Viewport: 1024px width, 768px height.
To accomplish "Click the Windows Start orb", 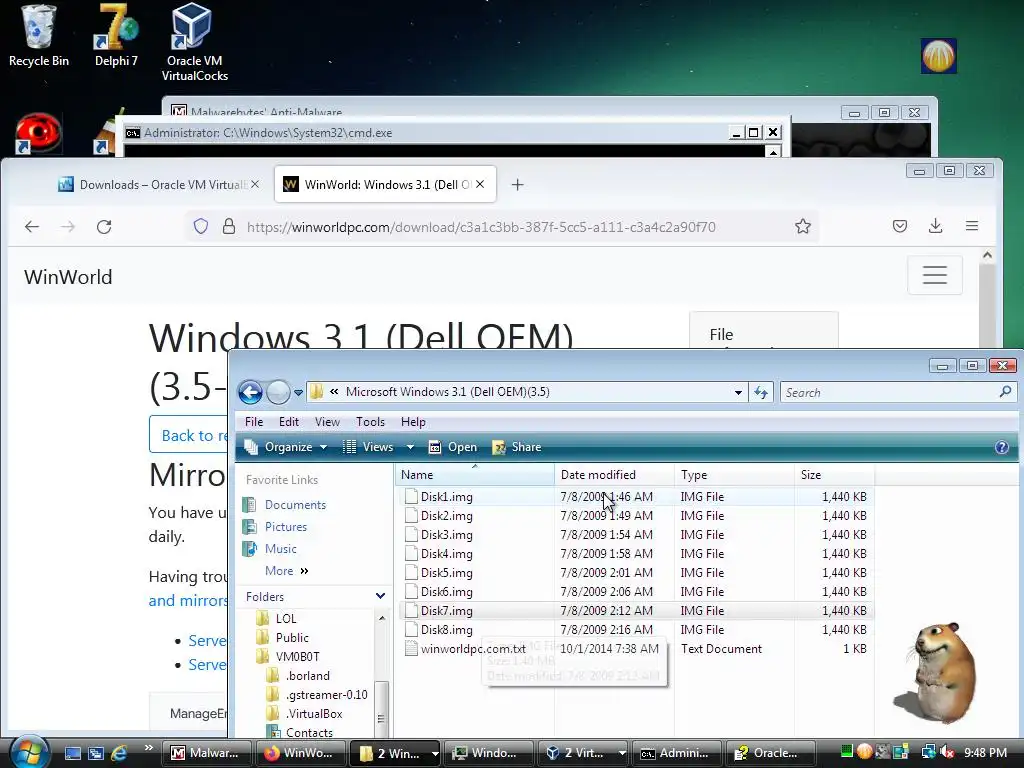I will (x=29, y=752).
